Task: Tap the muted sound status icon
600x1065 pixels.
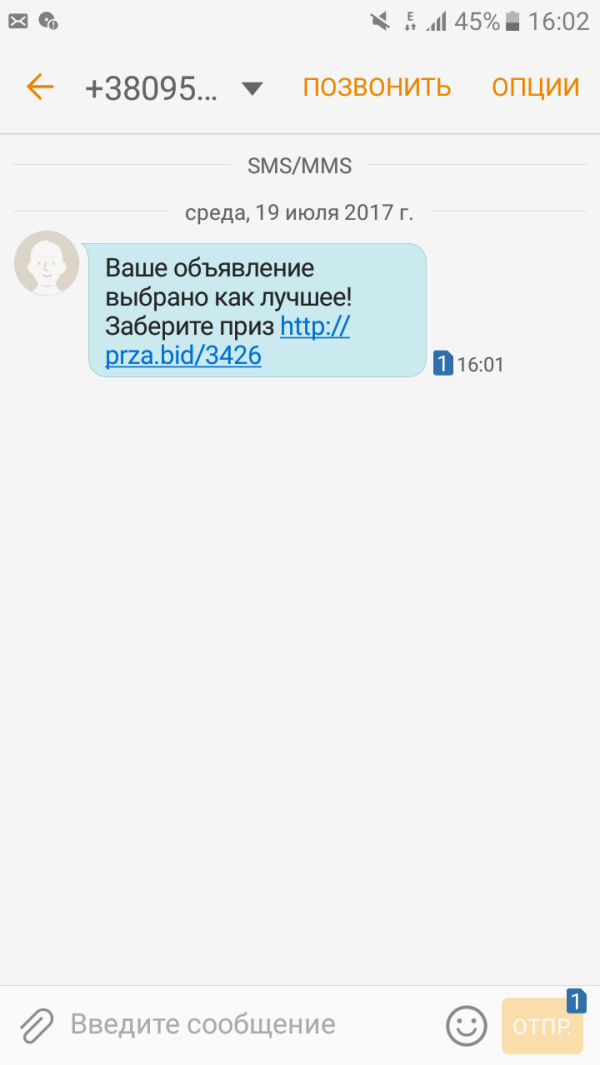Action: 380,21
